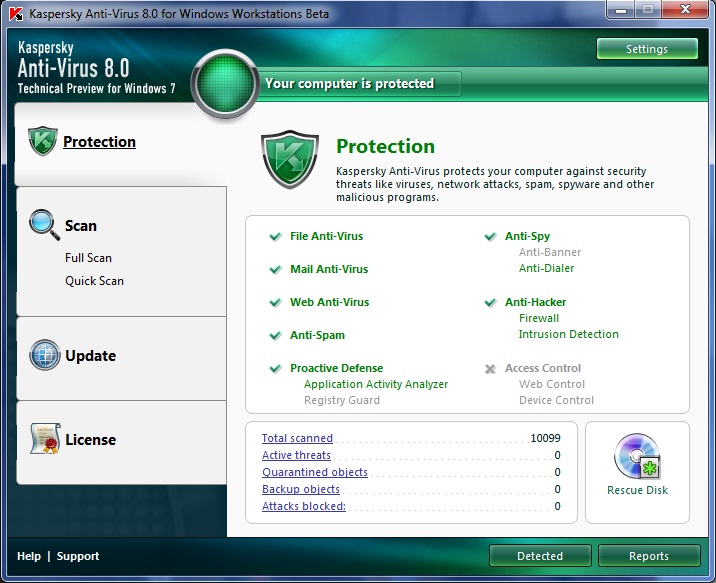The width and height of the screenshot is (716, 583).
Task: Open the Help link
Action: (x=29, y=556)
